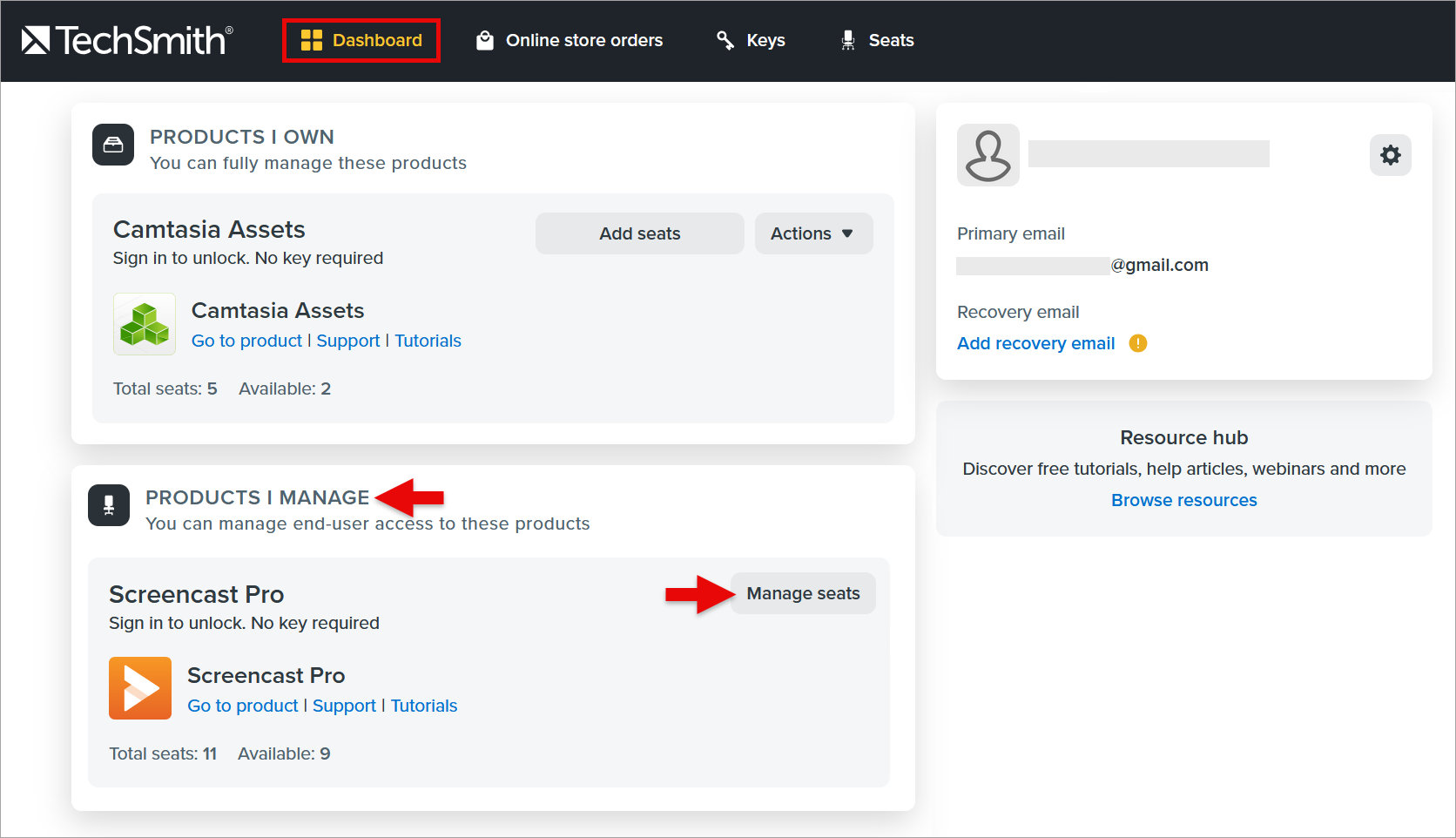Screen dimensions: 1456x838
Task: Open Go to product for Camtasia Assets
Action: (x=246, y=341)
